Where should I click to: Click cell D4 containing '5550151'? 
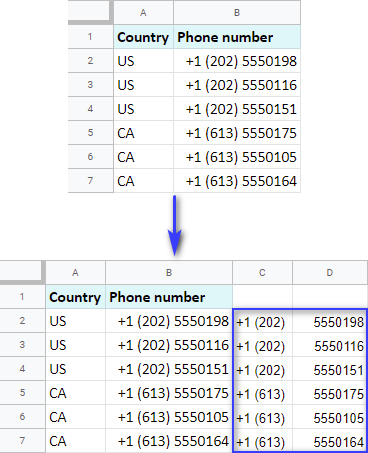click(x=330, y=369)
